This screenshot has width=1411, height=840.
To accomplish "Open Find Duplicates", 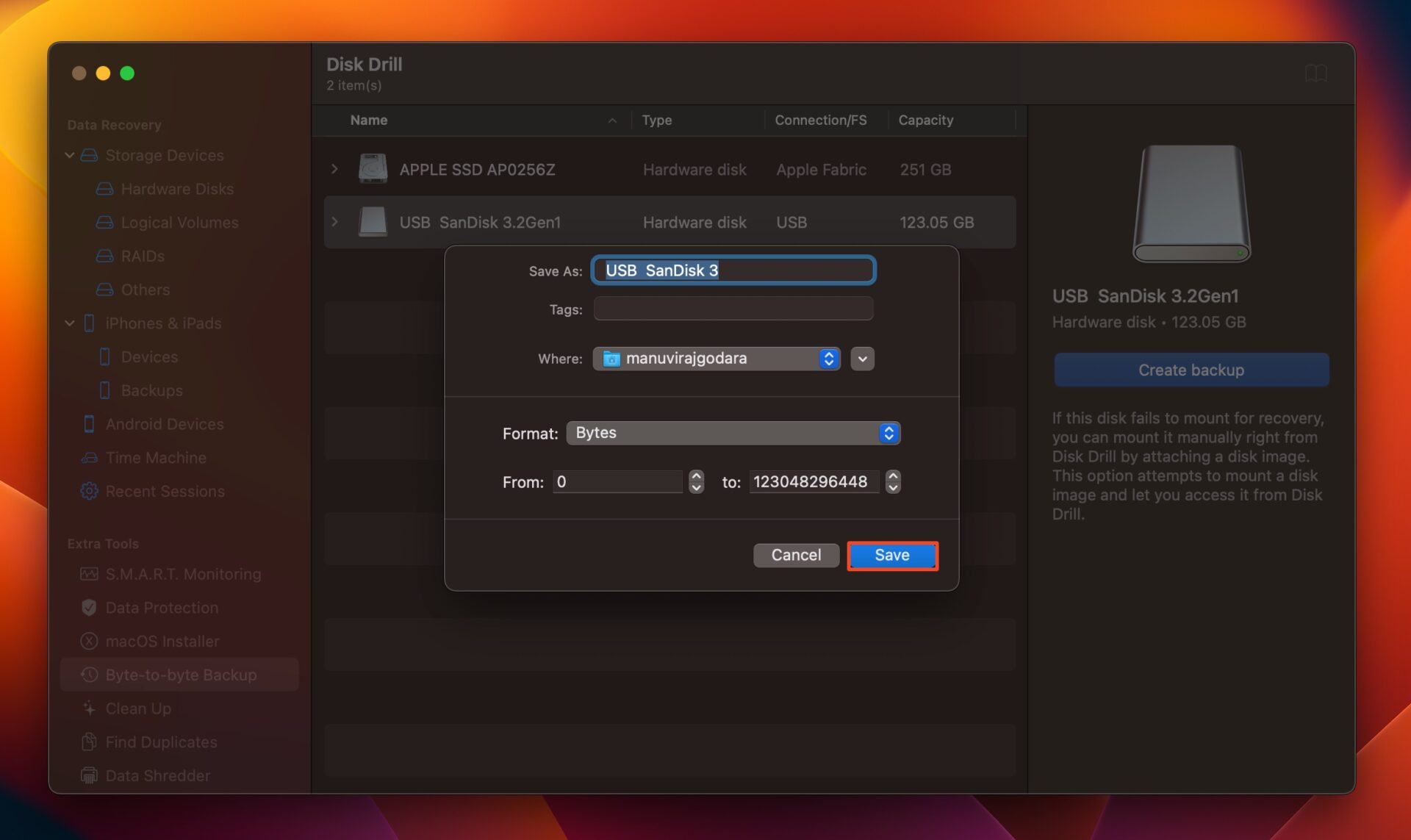I will (x=161, y=742).
